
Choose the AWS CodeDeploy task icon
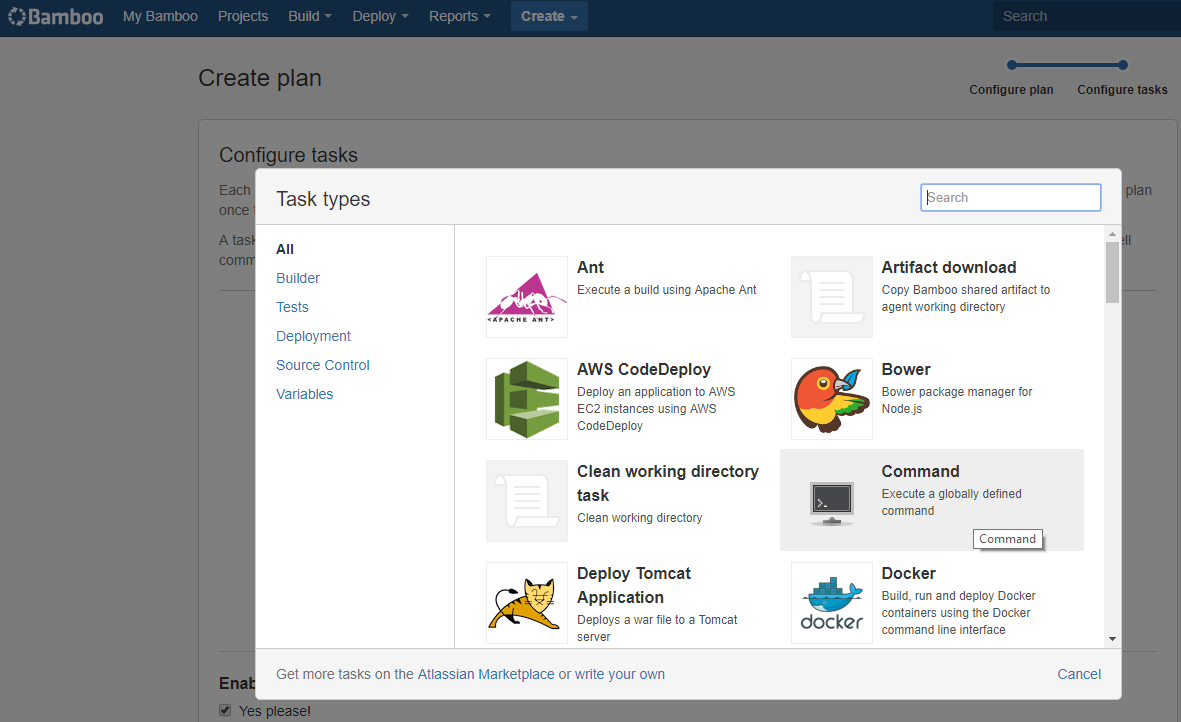click(x=526, y=399)
